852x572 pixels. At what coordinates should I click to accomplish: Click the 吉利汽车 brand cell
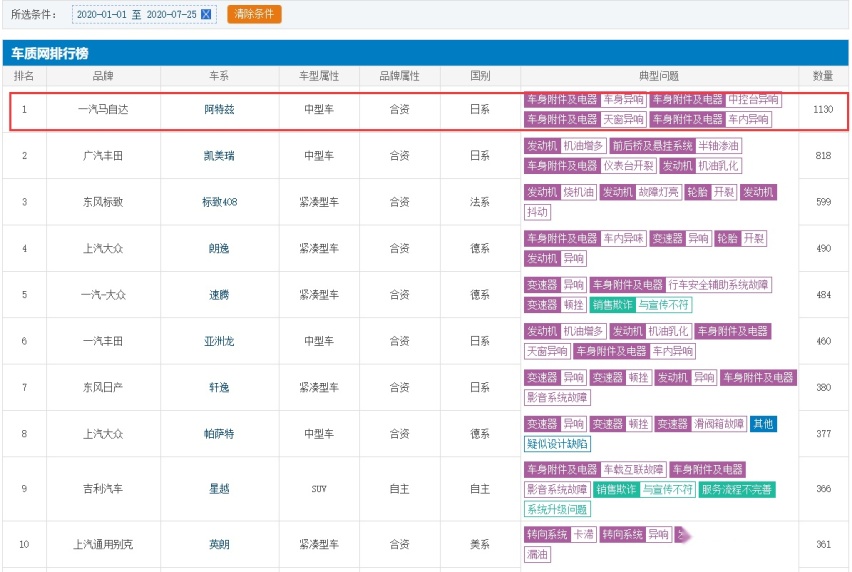(x=103, y=489)
